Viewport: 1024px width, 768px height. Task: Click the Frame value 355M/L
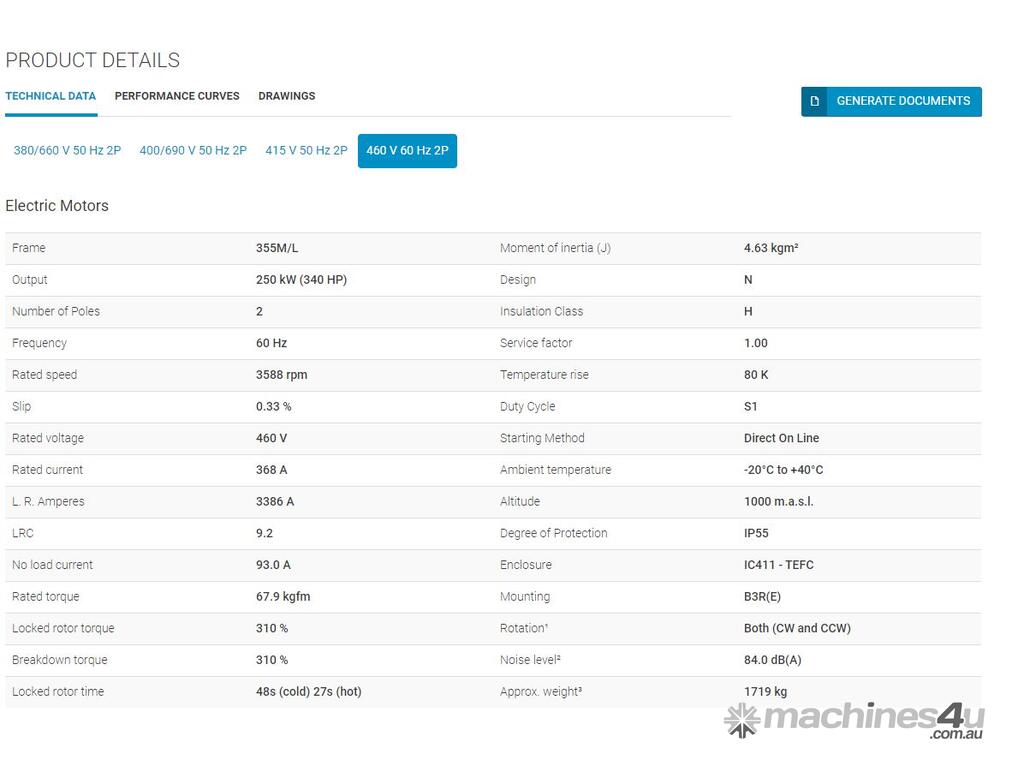277,248
